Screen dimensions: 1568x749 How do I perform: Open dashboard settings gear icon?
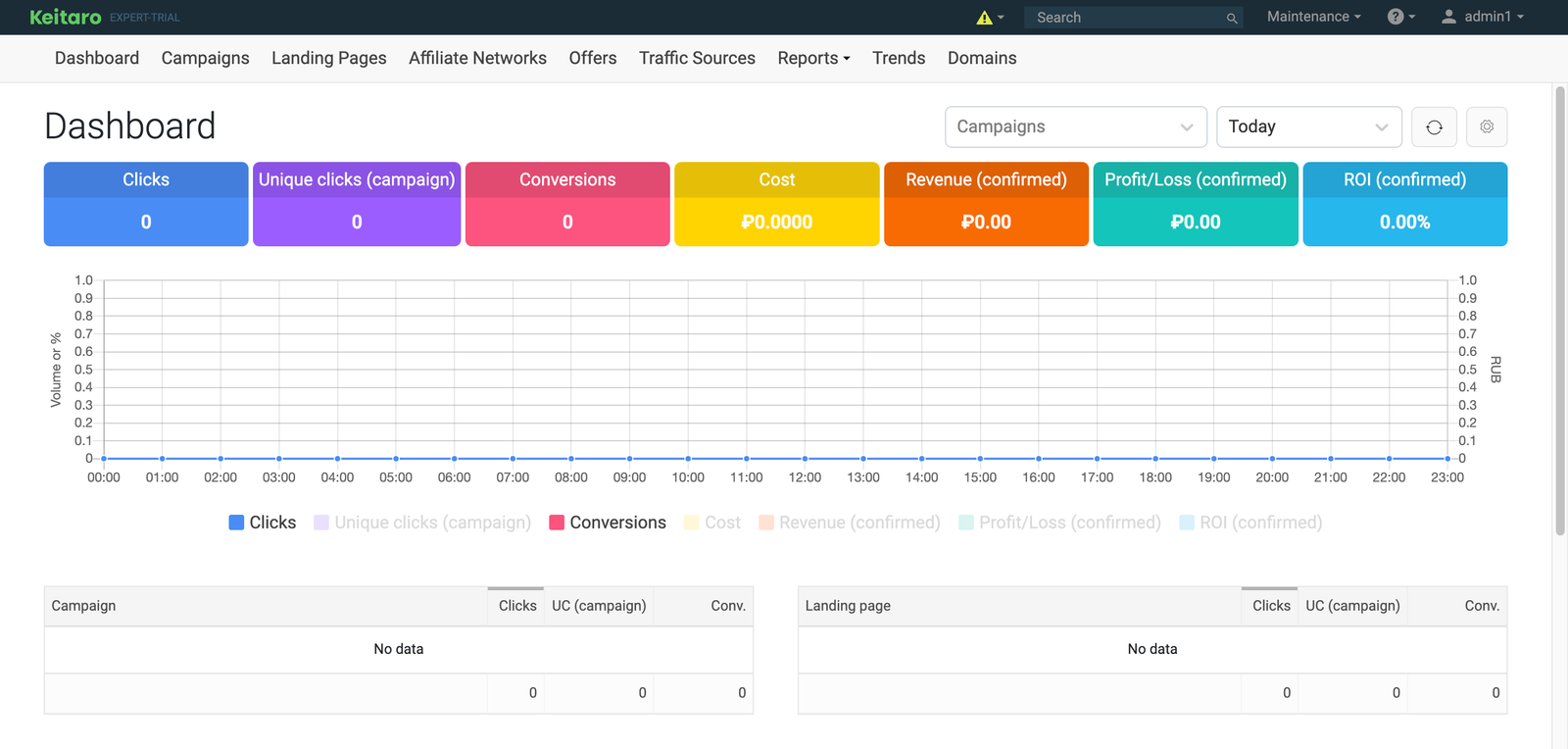point(1487,127)
